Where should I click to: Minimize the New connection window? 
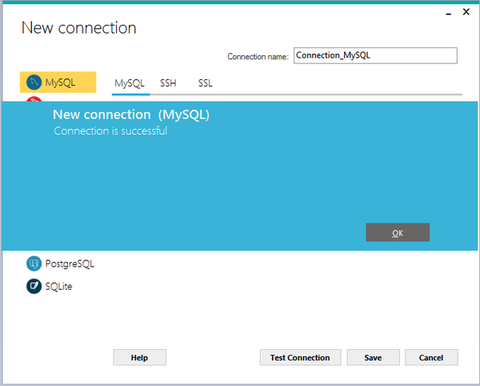tap(449, 13)
